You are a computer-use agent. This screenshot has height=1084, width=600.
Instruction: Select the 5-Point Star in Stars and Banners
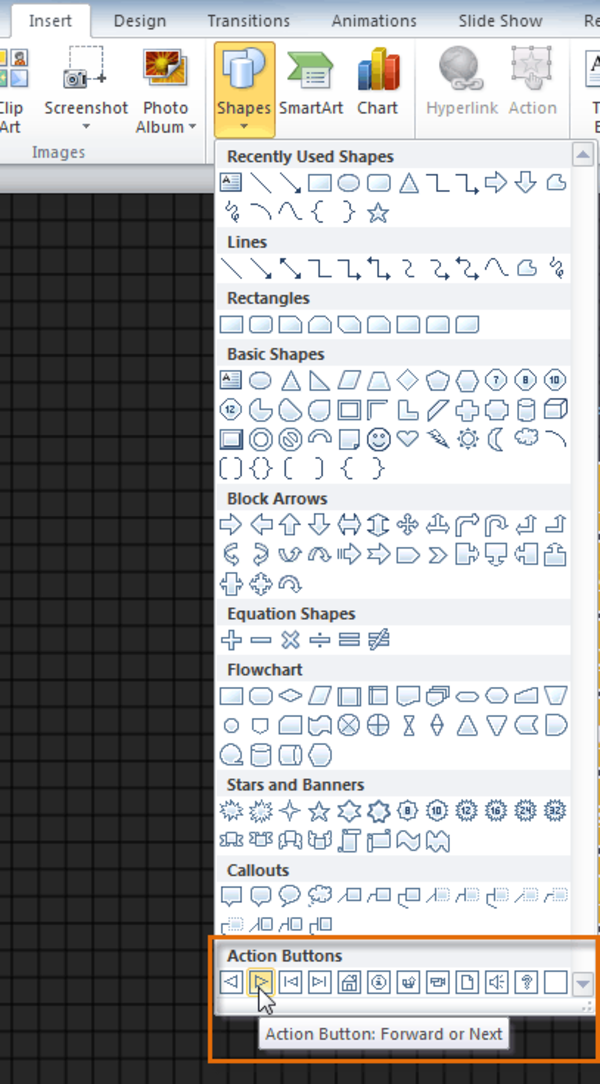(x=319, y=811)
